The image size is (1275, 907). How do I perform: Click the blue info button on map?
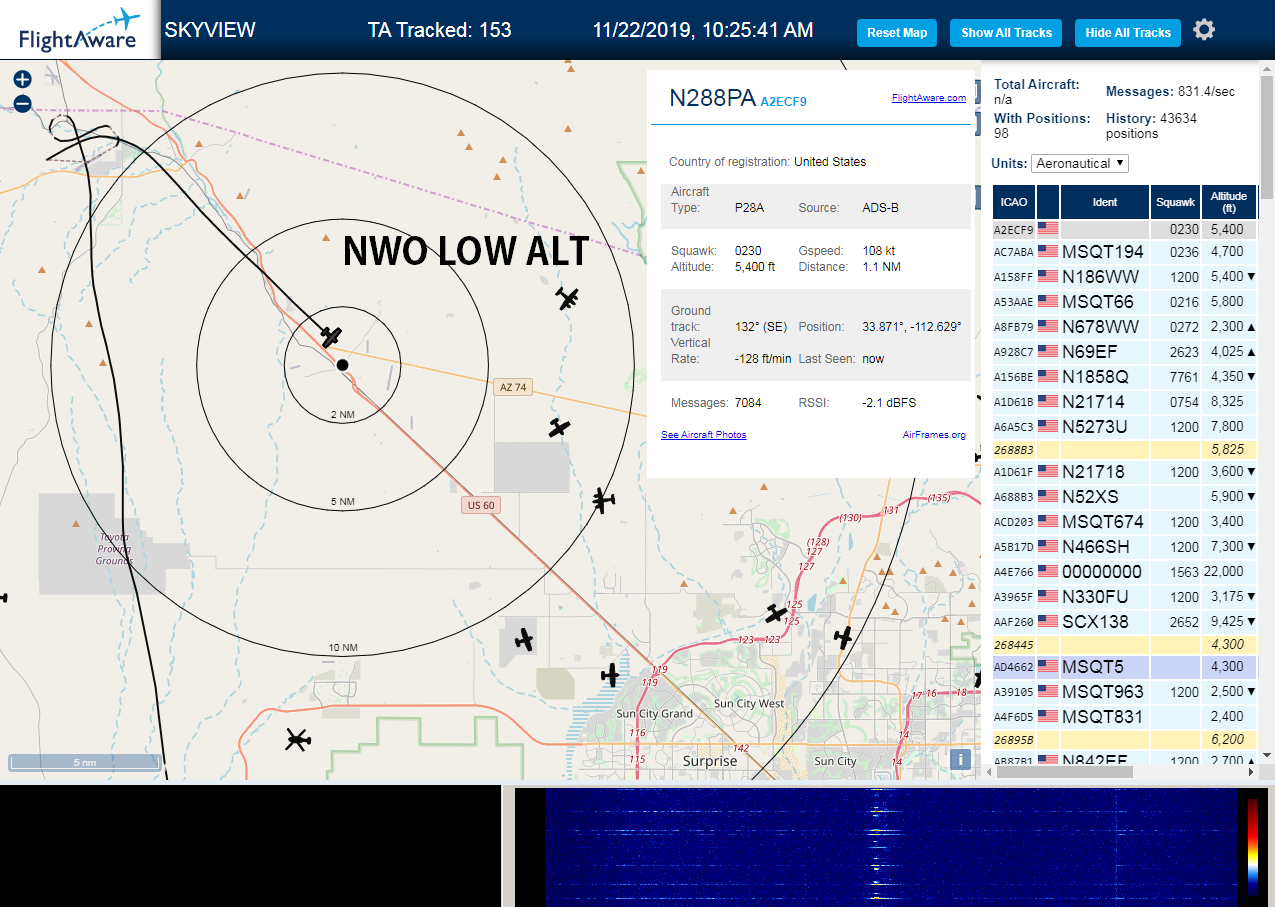pos(961,759)
